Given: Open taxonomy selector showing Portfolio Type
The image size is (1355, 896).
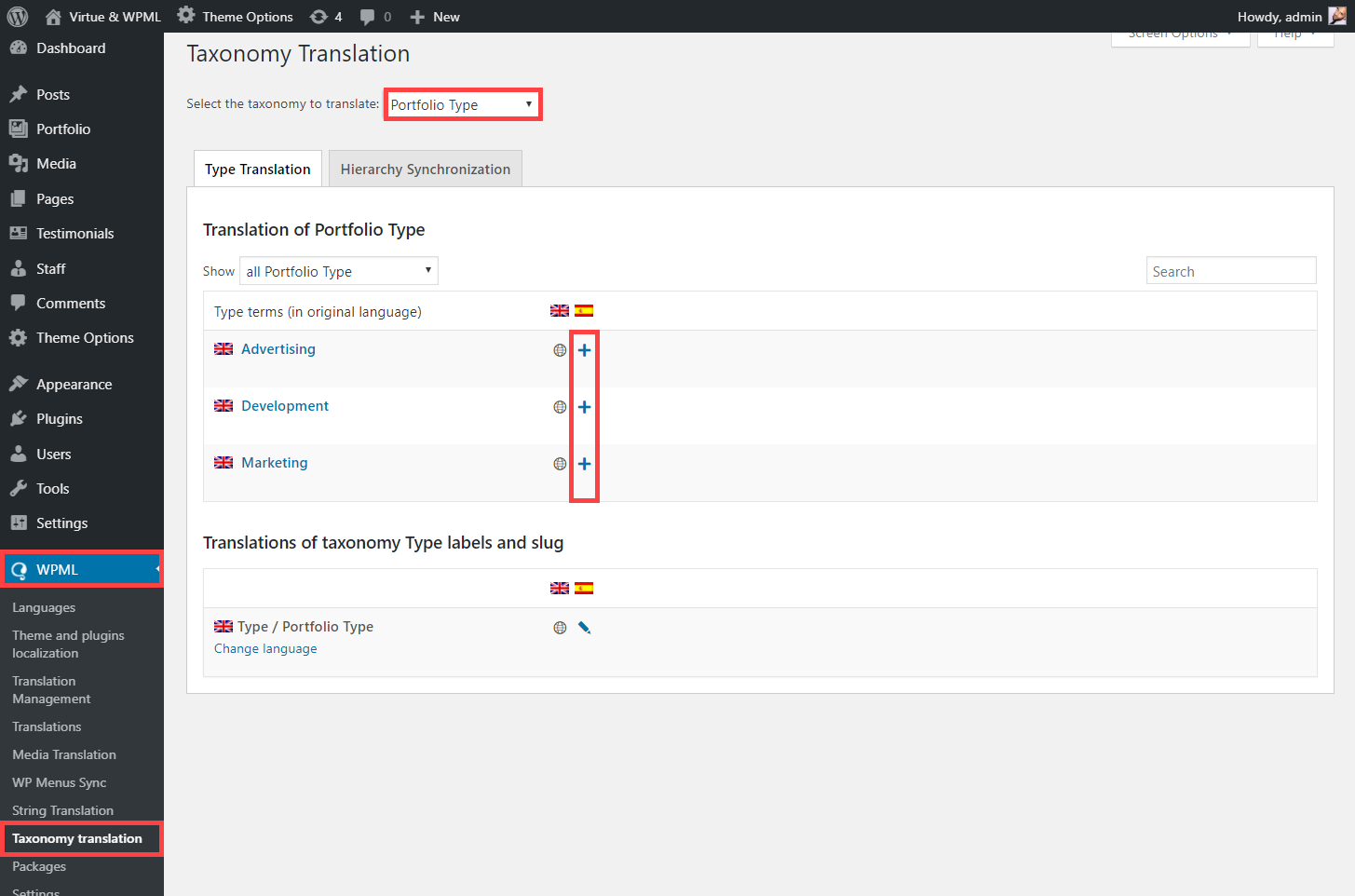Looking at the screenshot, I should tap(463, 104).
